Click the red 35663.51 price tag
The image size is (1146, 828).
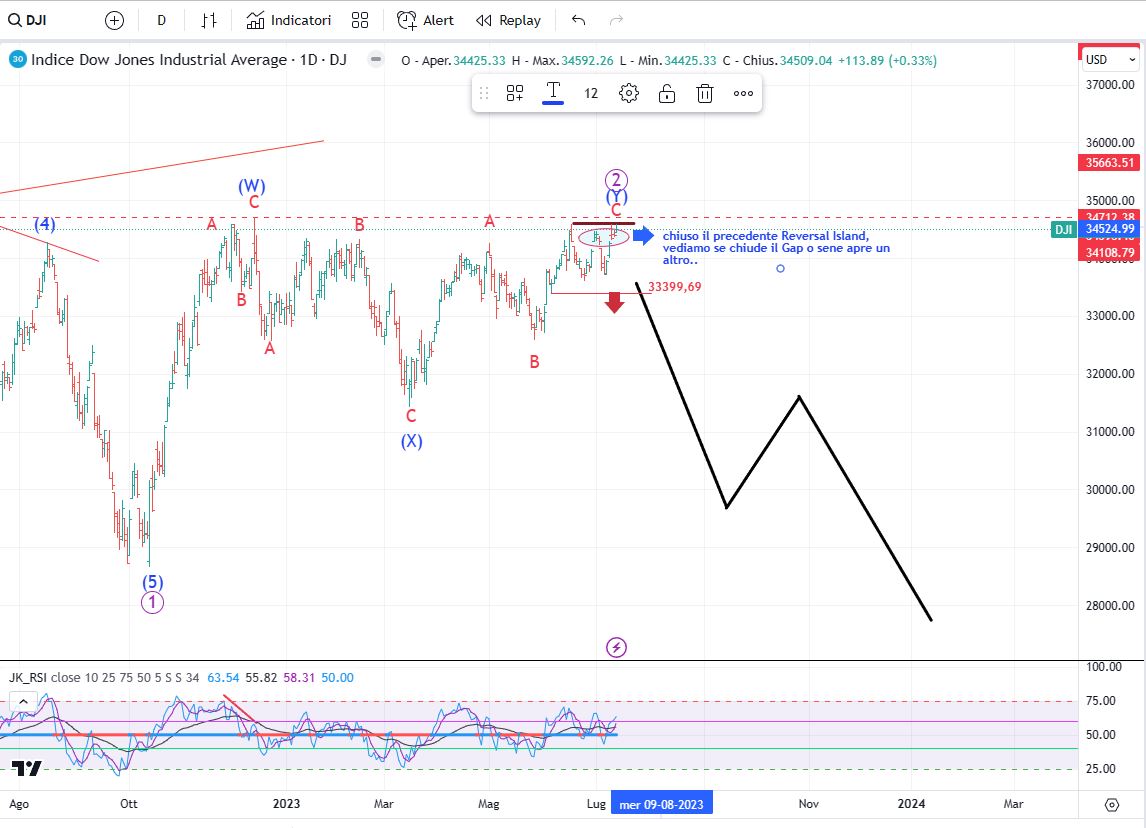1109,163
